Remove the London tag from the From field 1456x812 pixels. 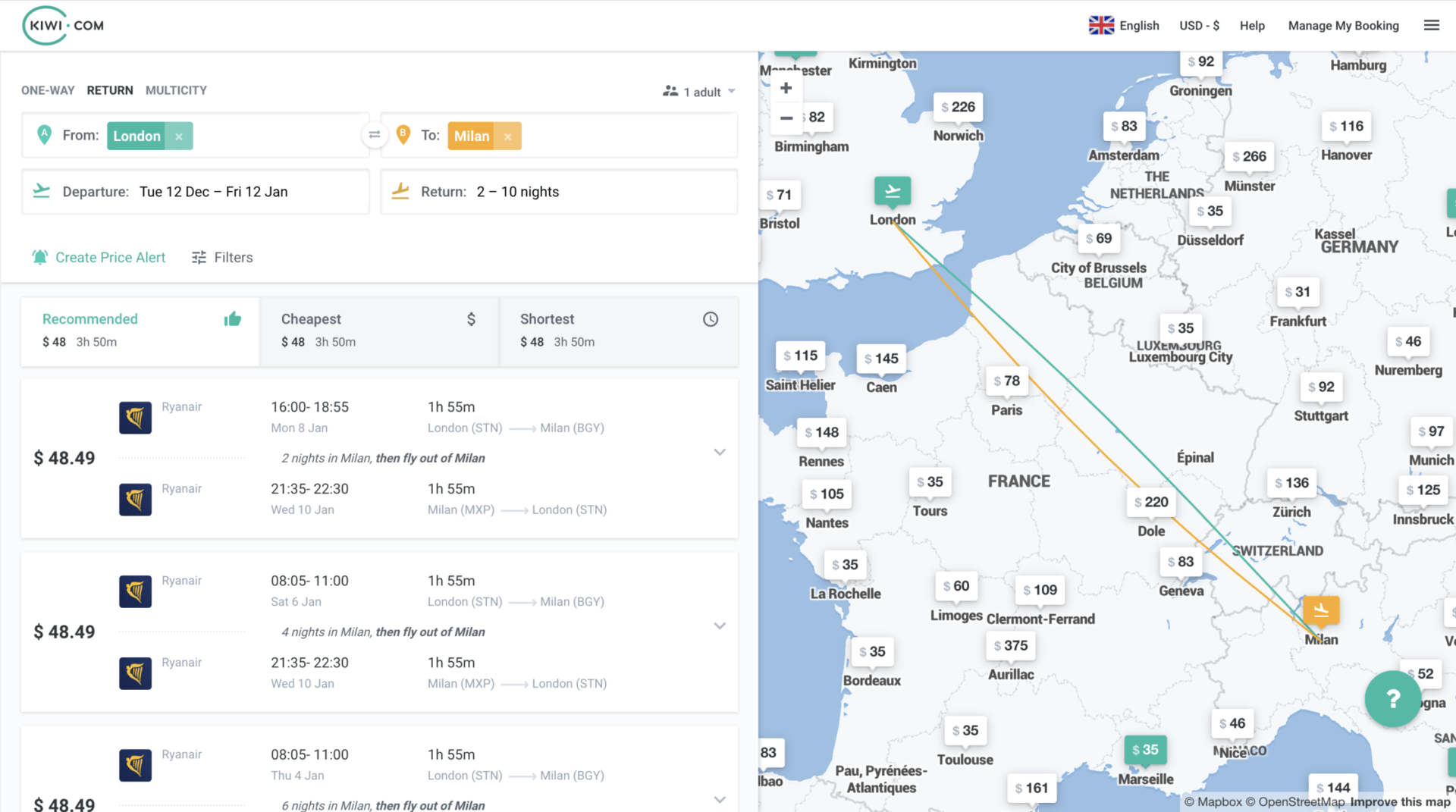click(x=179, y=136)
